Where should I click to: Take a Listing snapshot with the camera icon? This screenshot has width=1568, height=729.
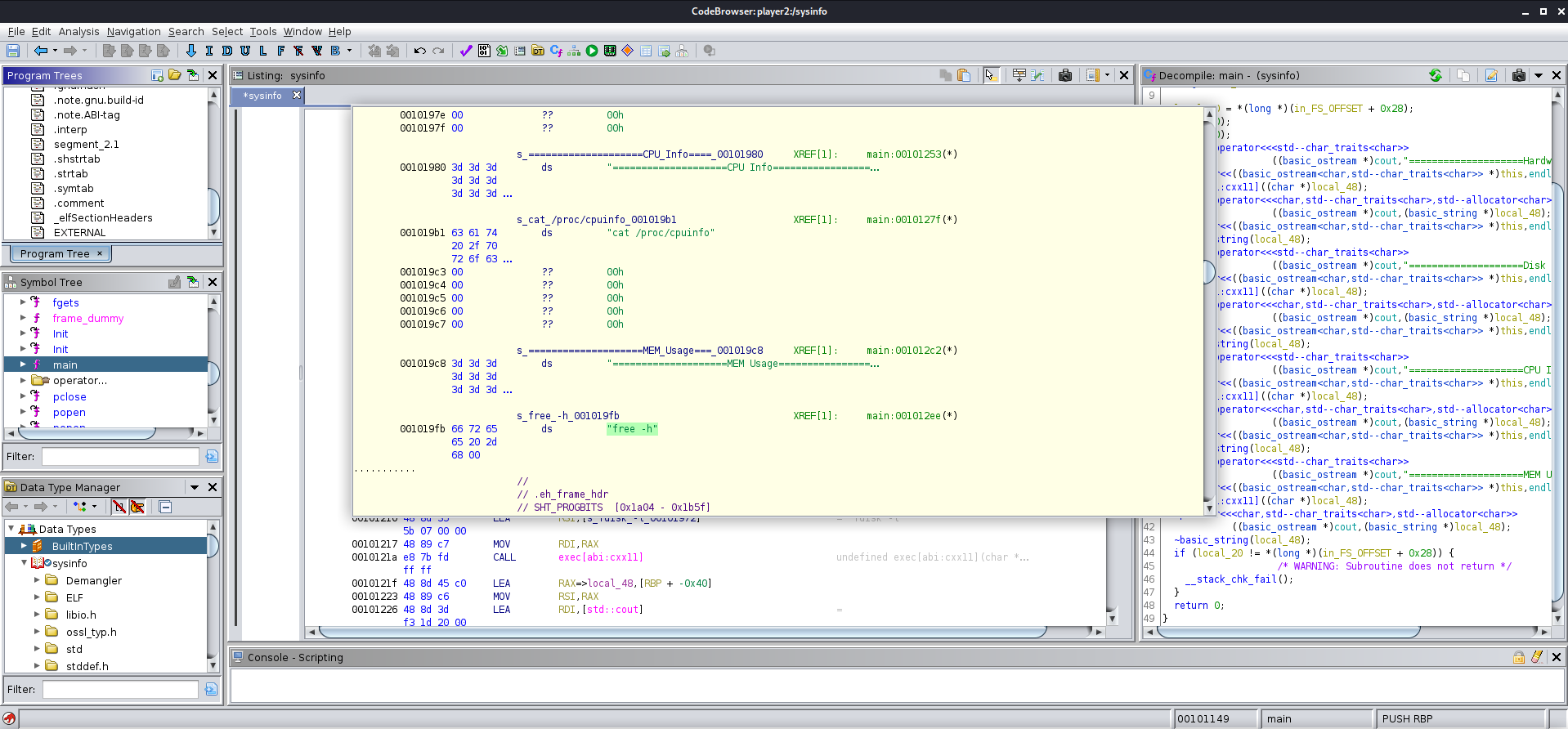click(x=1064, y=75)
